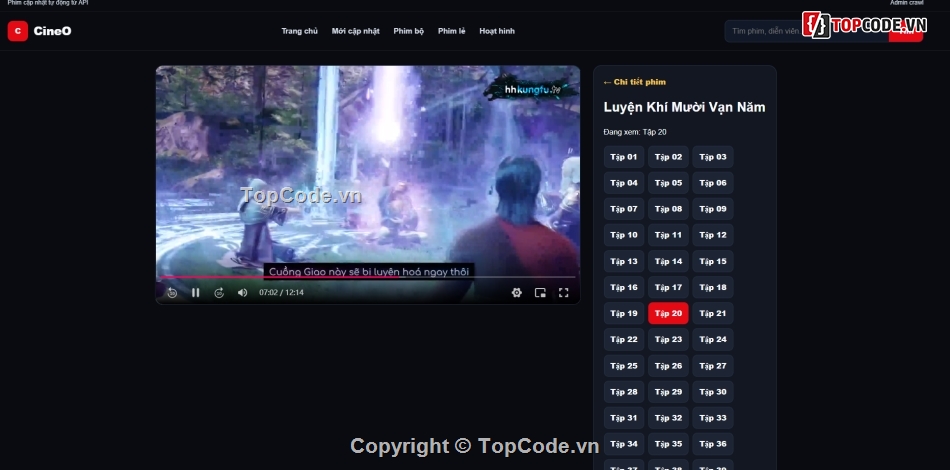
Task: Click the CineO logo icon
Action: [18, 31]
